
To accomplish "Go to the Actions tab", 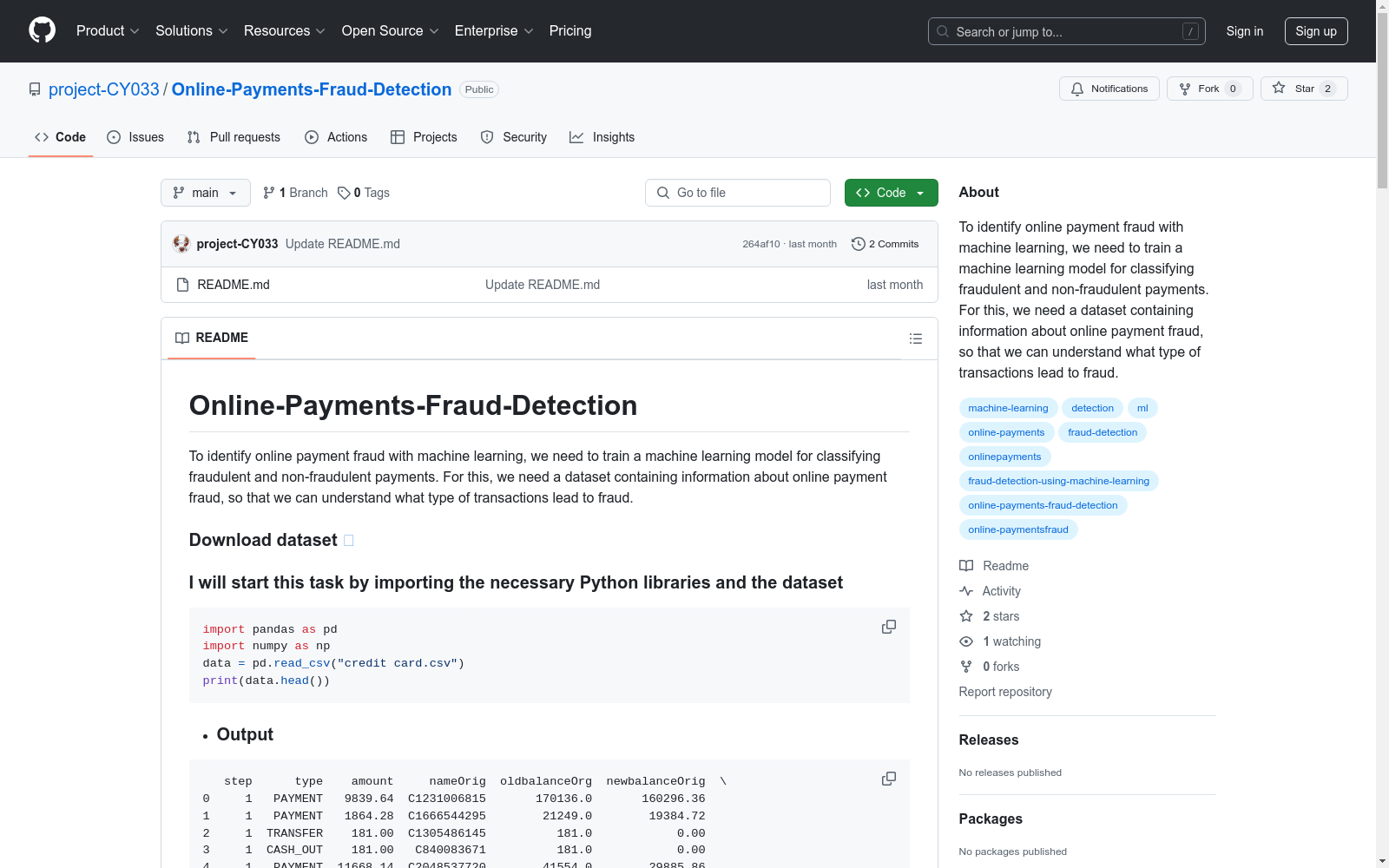I will [x=336, y=137].
